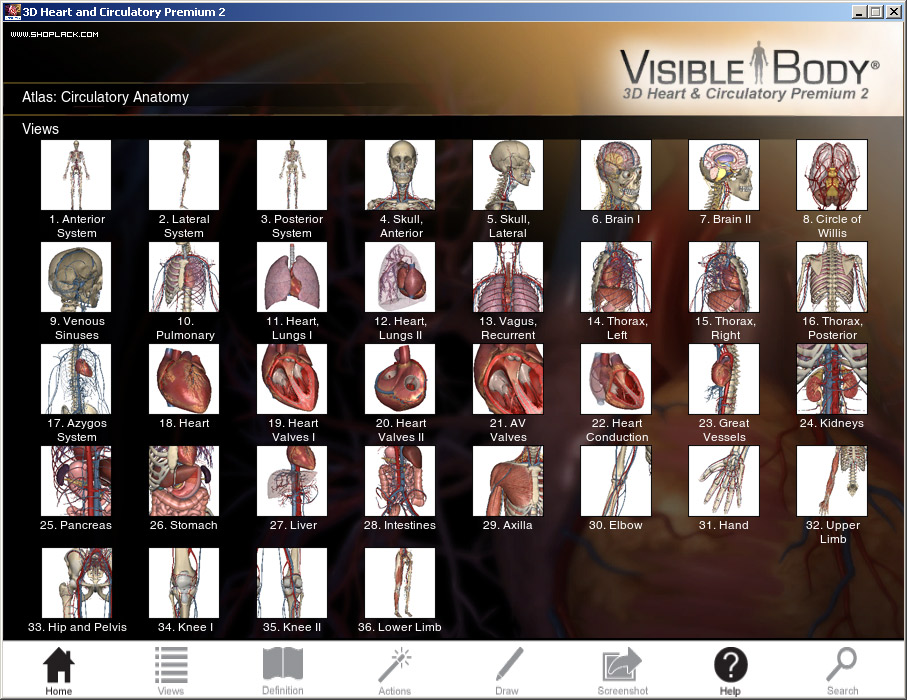This screenshot has width=907, height=700.
Task: Open the Heart, Lungs I thumbnail
Action: point(292,277)
